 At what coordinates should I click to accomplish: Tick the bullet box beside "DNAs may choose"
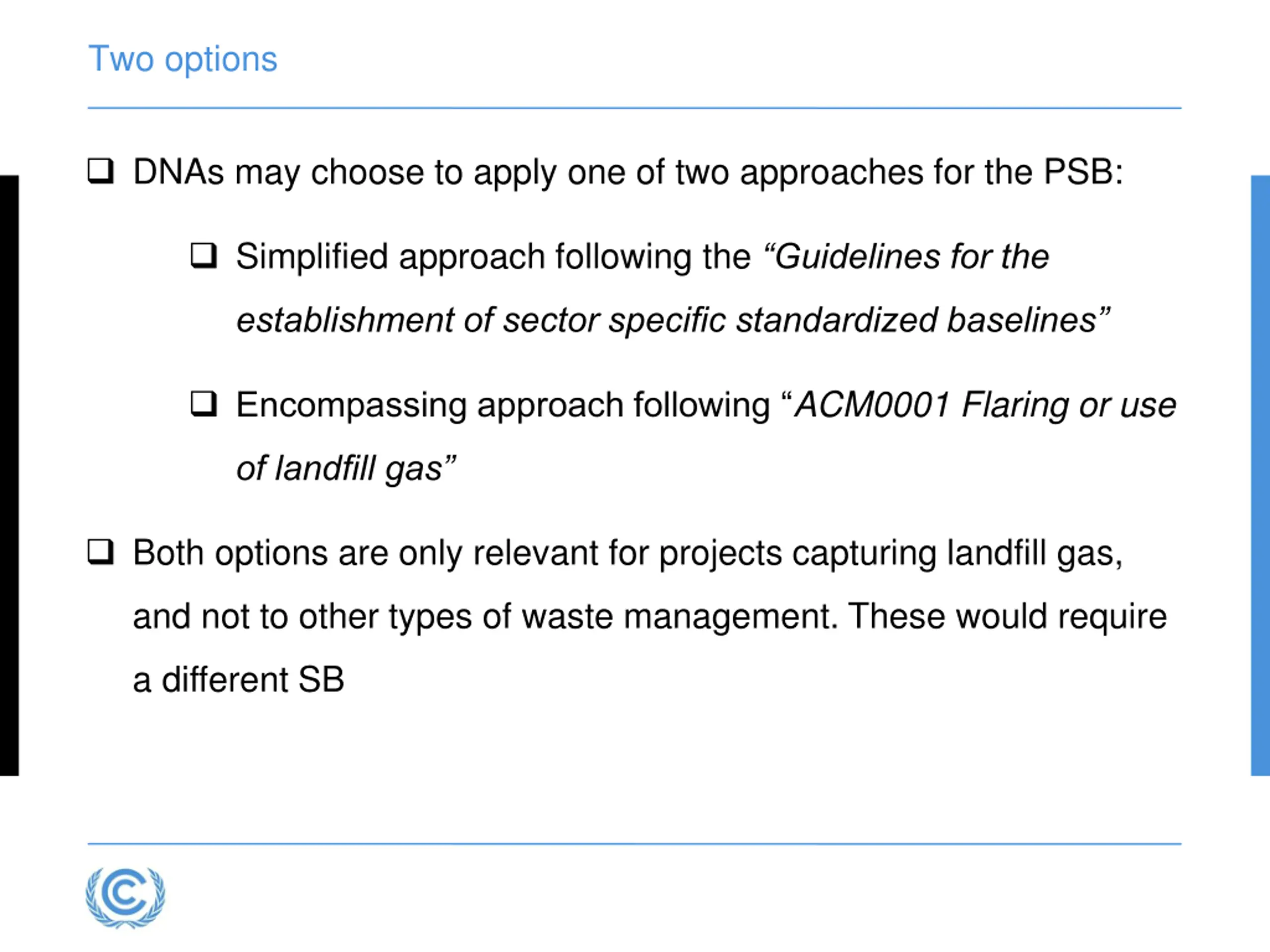tap(101, 171)
